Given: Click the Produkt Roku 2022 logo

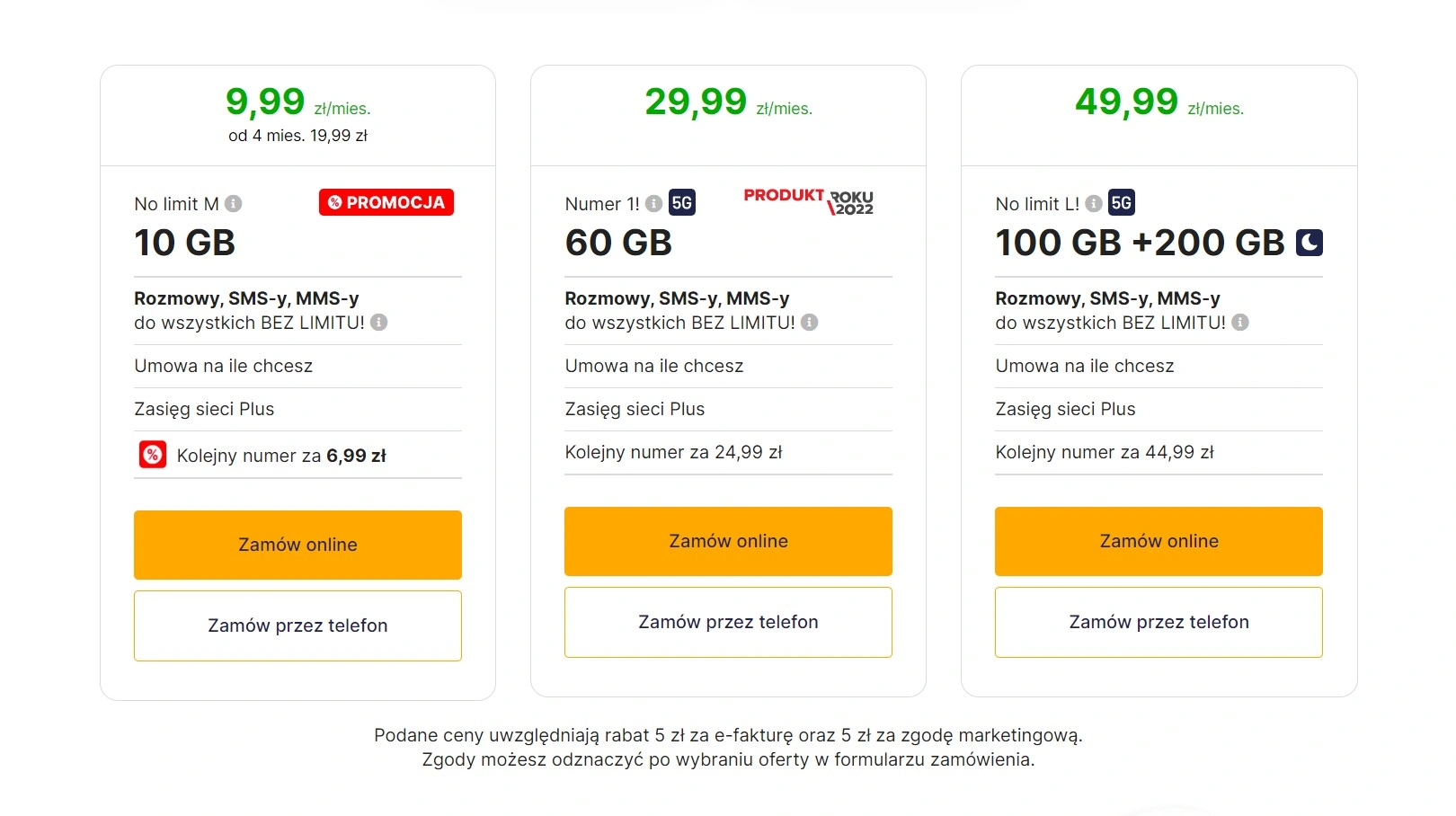Looking at the screenshot, I should [x=809, y=201].
